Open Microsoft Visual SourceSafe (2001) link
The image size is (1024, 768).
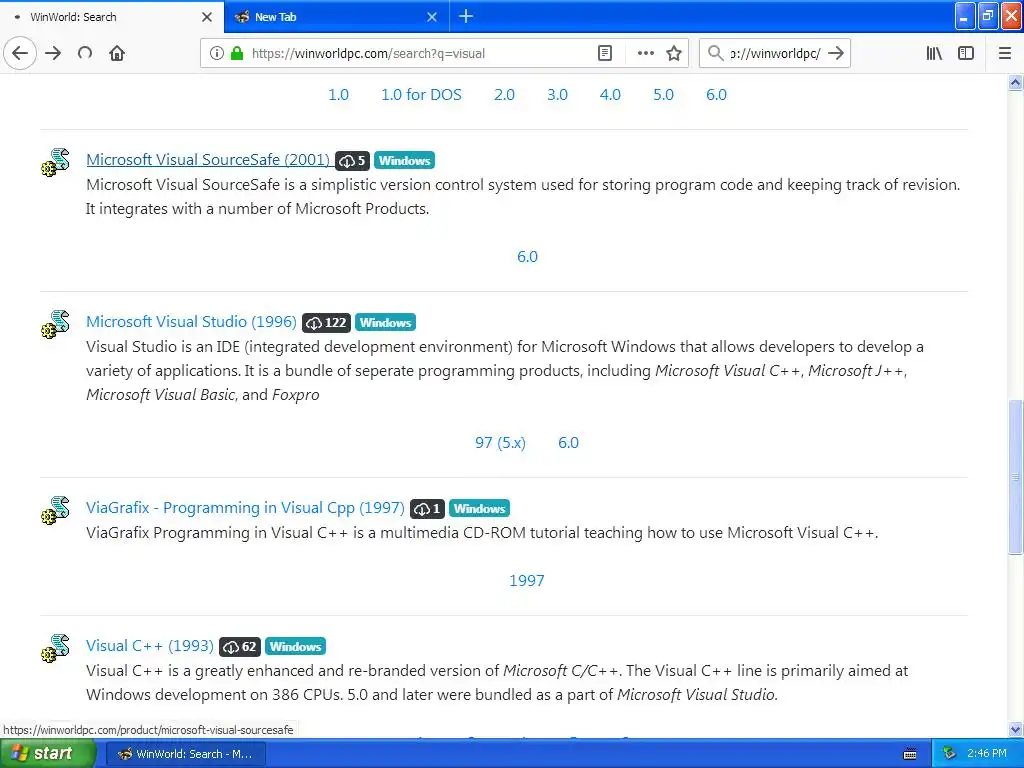point(208,159)
